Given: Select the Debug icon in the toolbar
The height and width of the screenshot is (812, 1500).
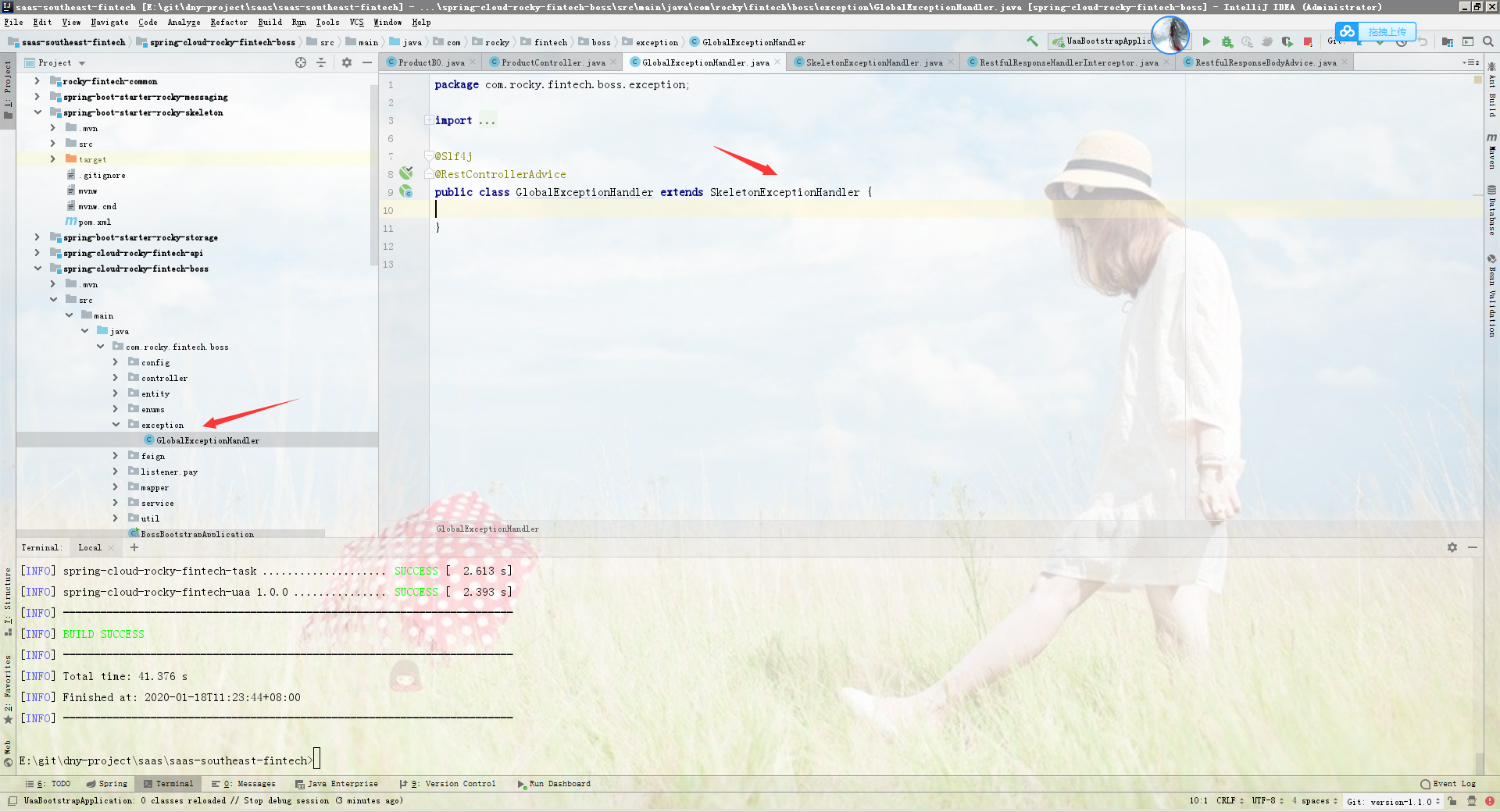Looking at the screenshot, I should click(1227, 41).
